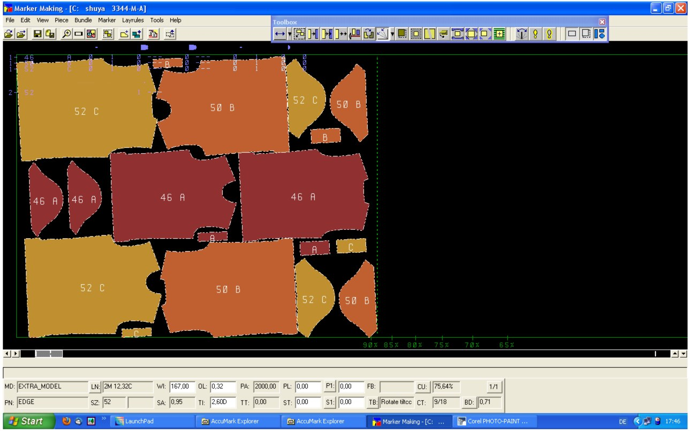Open the Marker menu
The height and width of the screenshot is (431, 690).
106,20
